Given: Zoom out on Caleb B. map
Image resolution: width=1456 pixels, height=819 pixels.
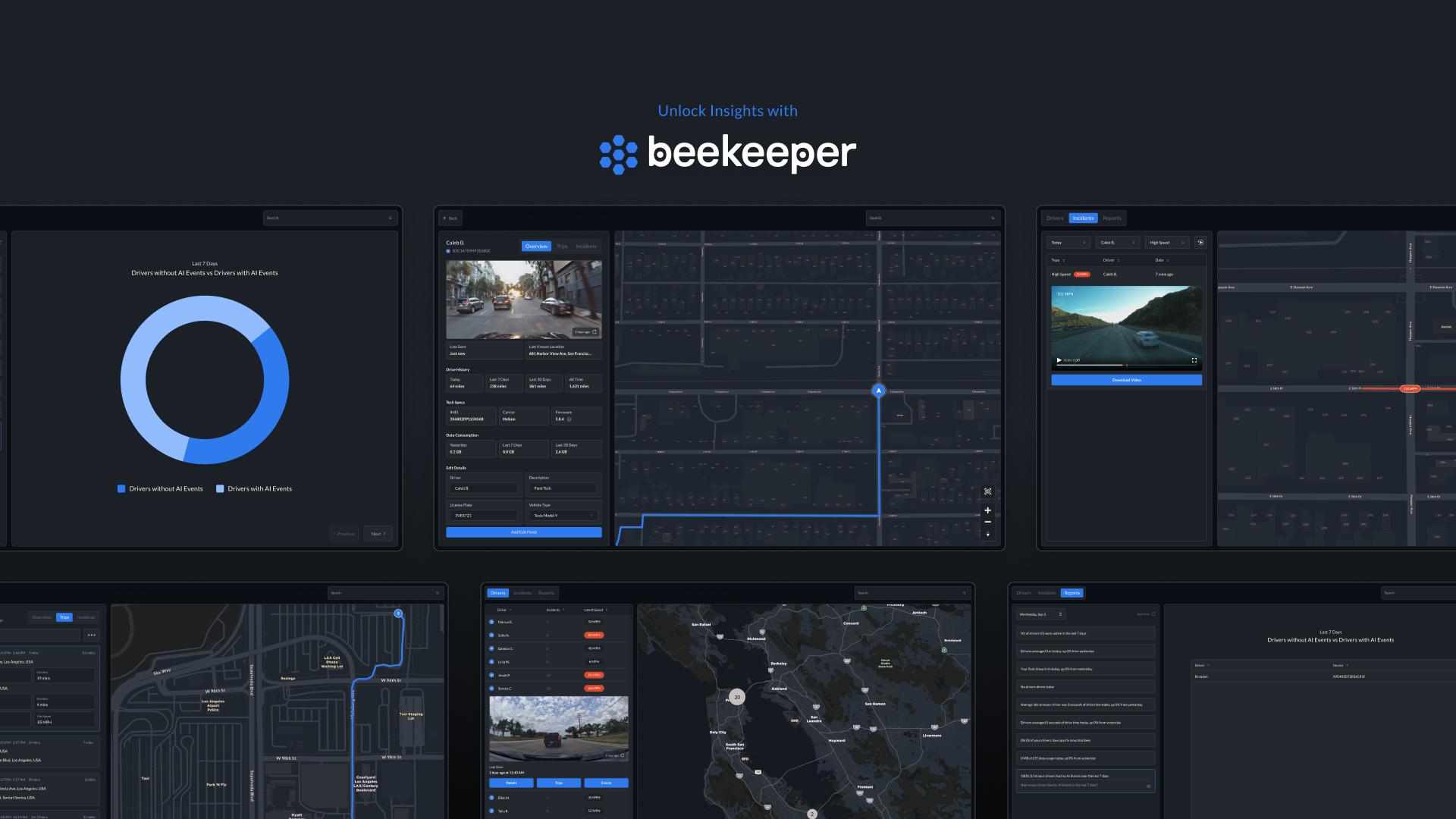Looking at the screenshot, I should (987, 522).
